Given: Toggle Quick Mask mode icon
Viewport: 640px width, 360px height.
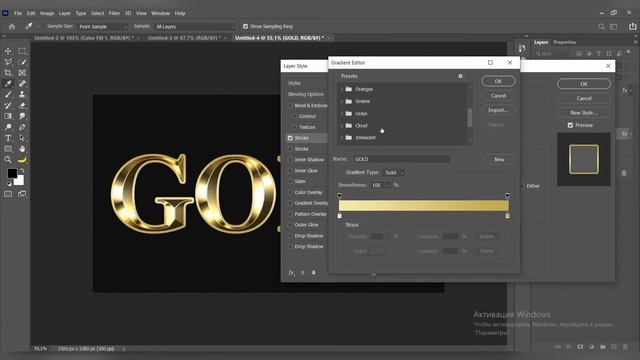Looking at the screenshot, I should coord(8,194).
